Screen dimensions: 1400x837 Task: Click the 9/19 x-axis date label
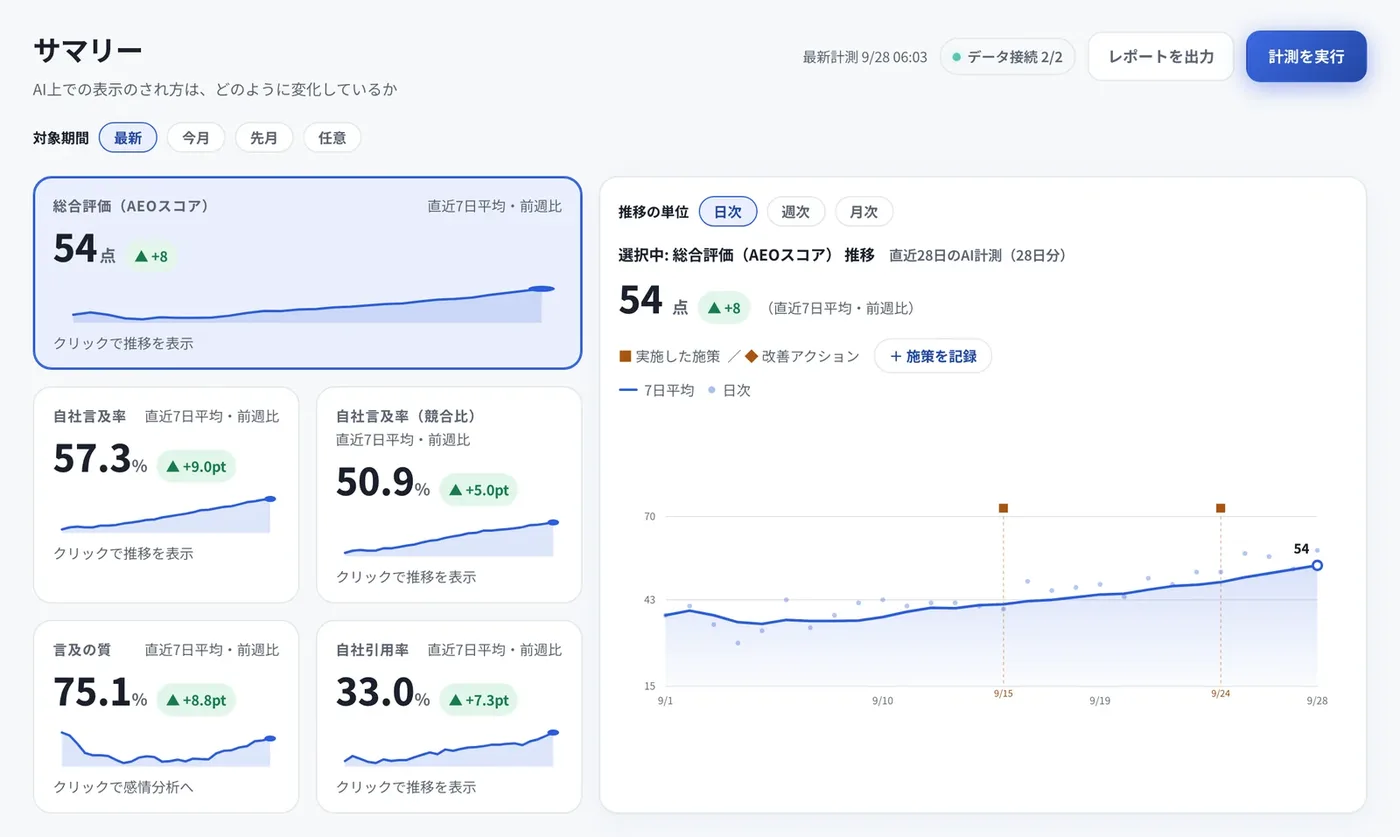point(1099,701)
